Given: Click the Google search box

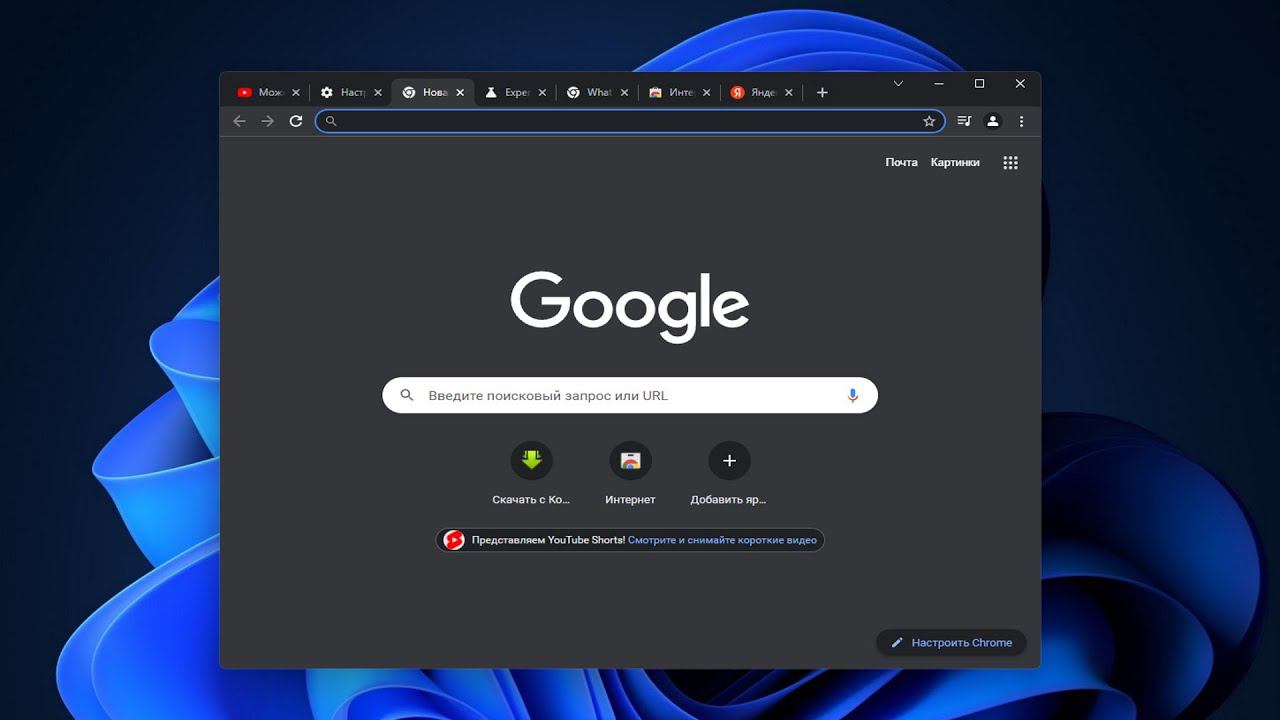Looking at the screenshot, I should pos(630,395).
